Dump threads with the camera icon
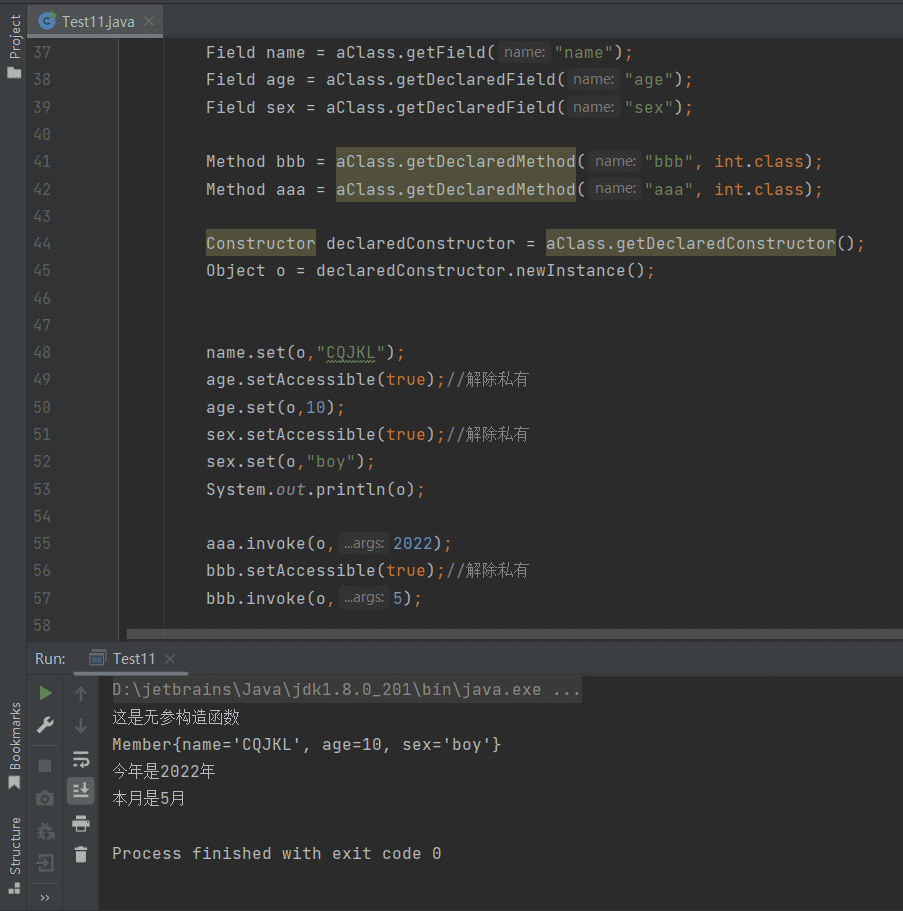This screenshot has height=911, width=903. pos(45,798)
